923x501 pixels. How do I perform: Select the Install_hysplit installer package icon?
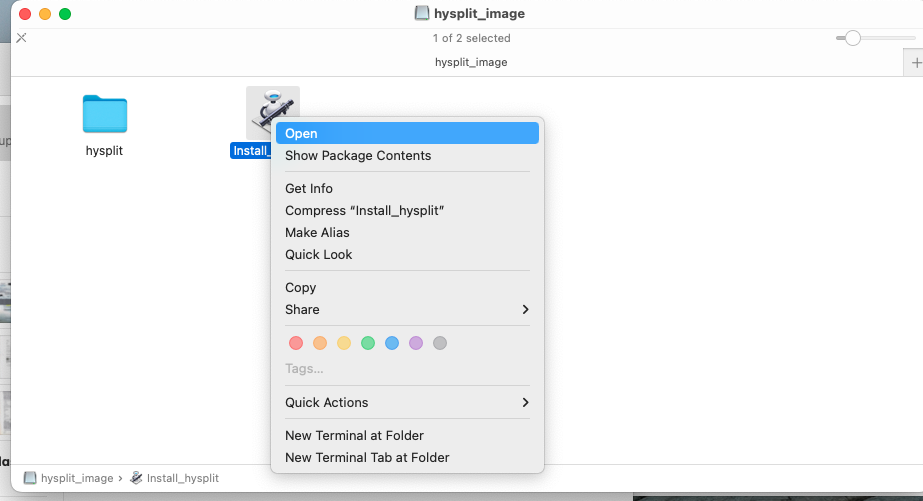point(273,107)
